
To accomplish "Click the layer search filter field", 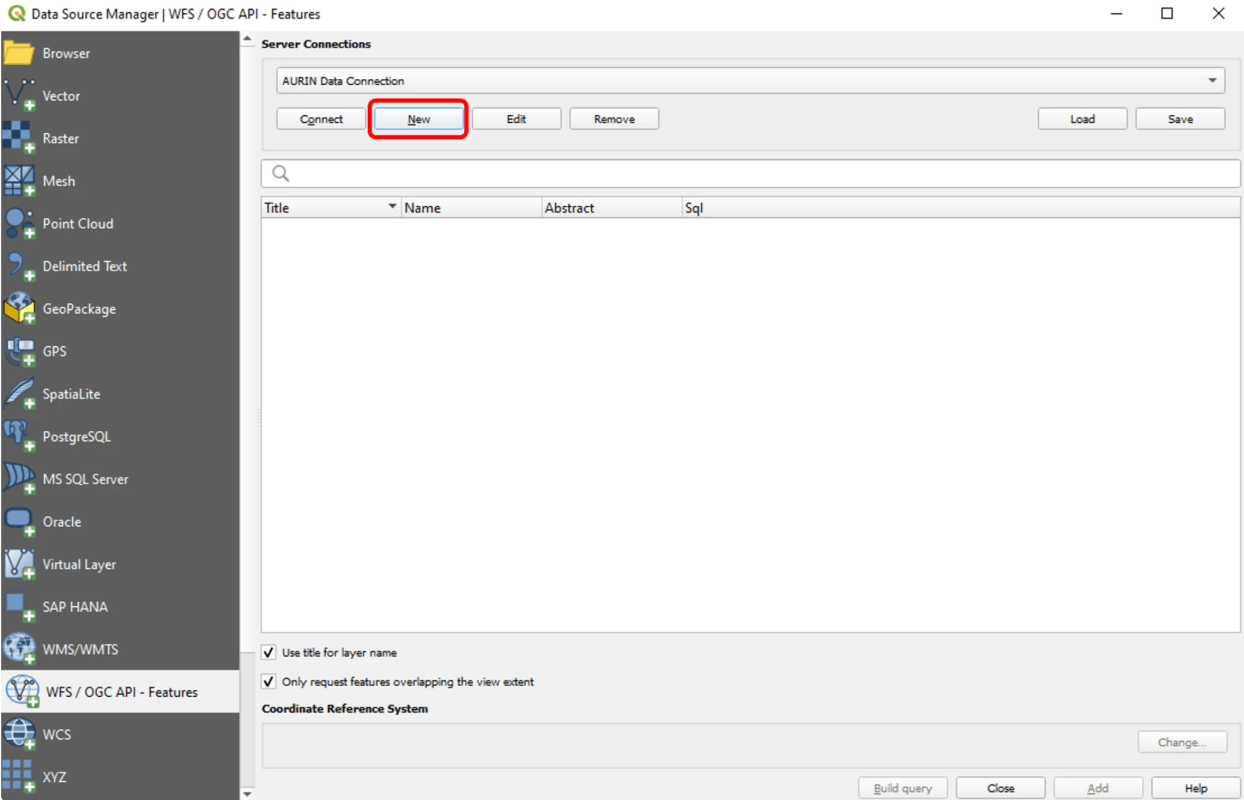I will tap(750, 174).
